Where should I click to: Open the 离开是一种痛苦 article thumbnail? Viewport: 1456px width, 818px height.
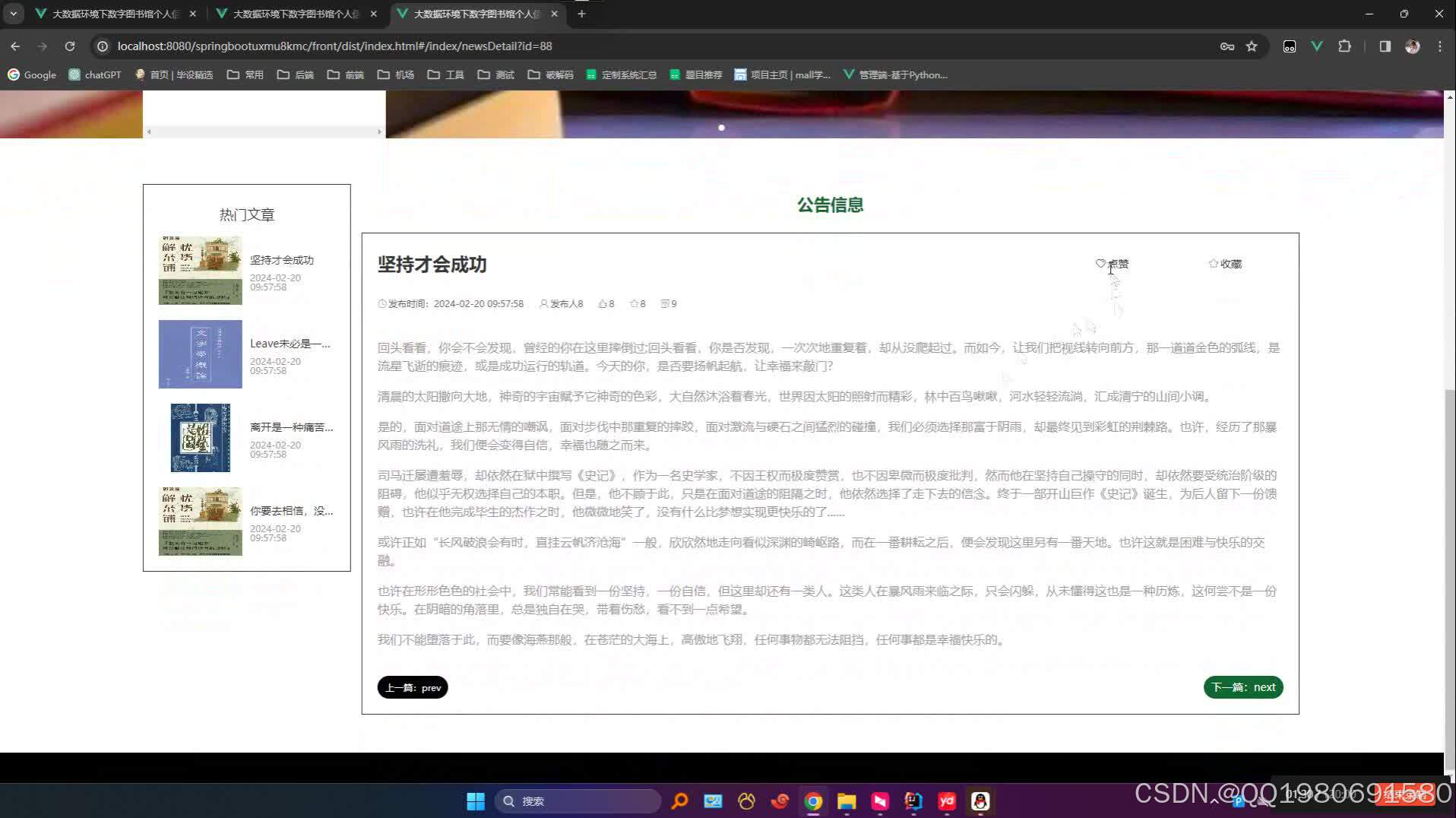point(200,437)
